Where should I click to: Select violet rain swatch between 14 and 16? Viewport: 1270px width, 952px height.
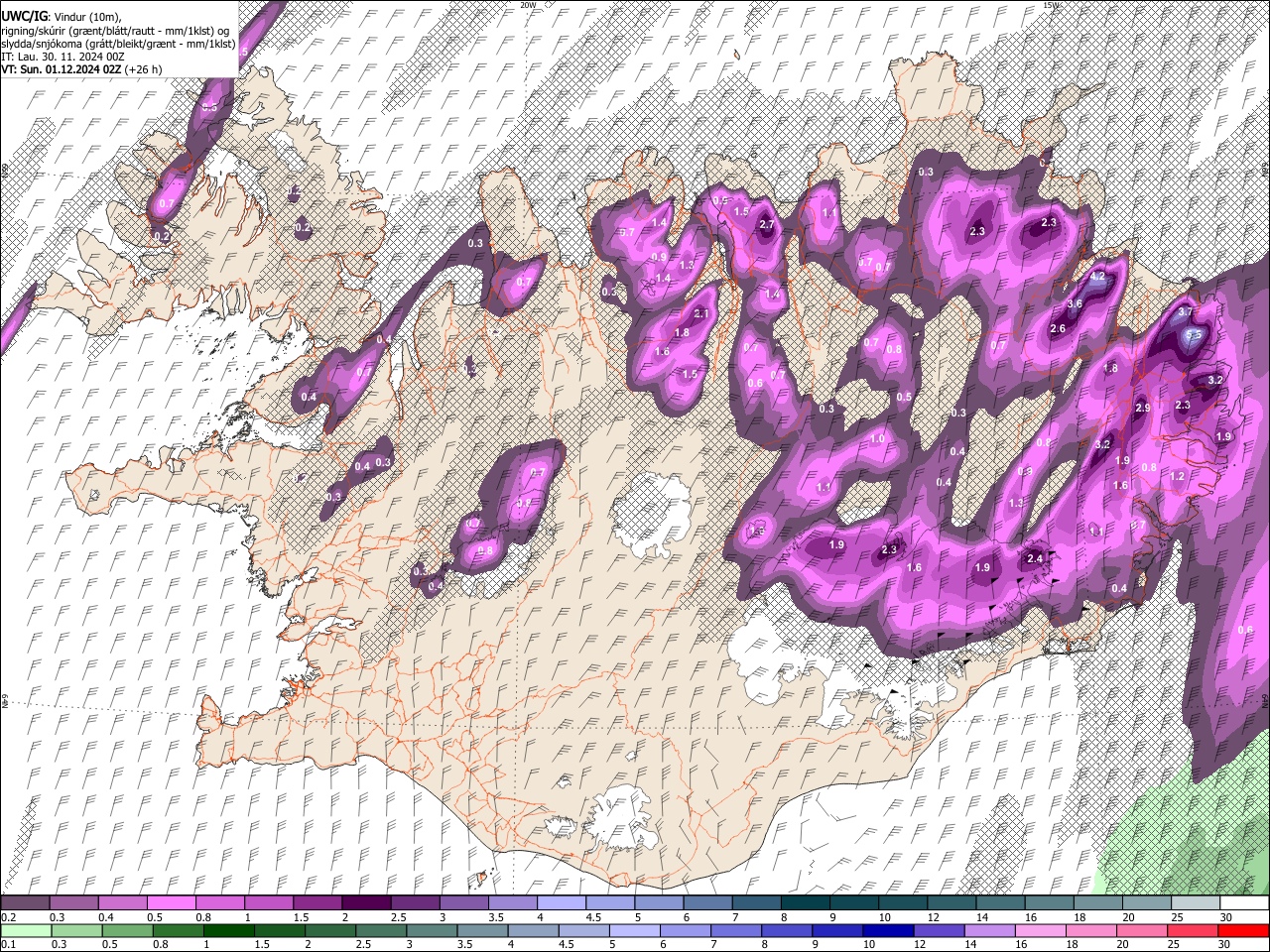pos(991,930)
